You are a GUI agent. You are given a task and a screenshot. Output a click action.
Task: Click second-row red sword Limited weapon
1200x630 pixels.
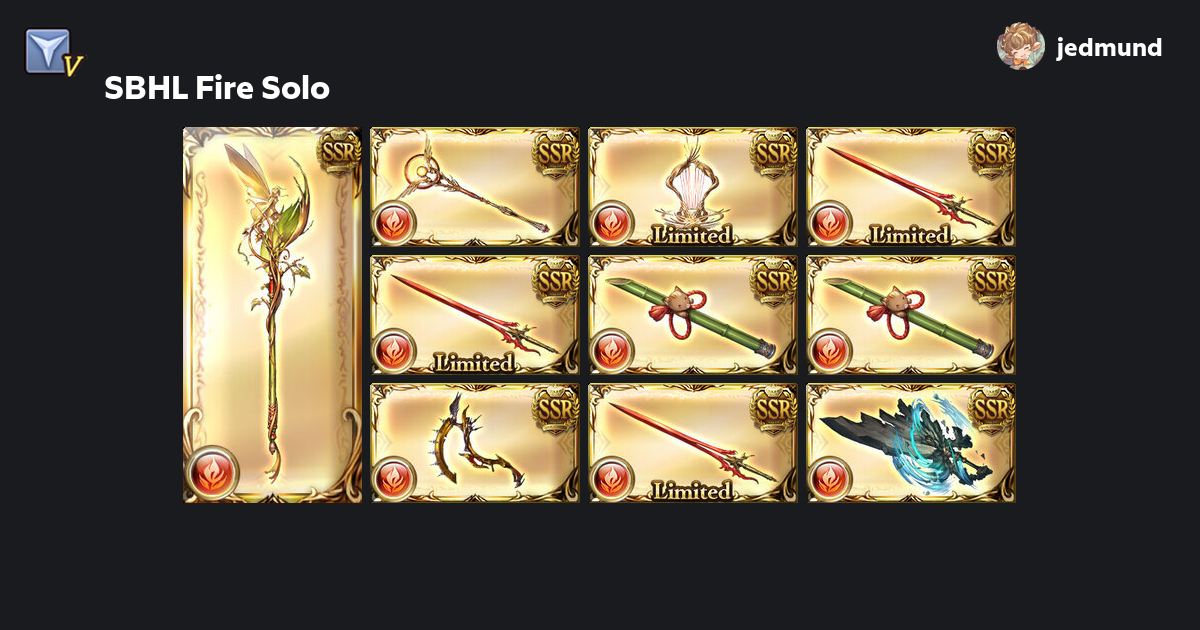coord(475,315)
